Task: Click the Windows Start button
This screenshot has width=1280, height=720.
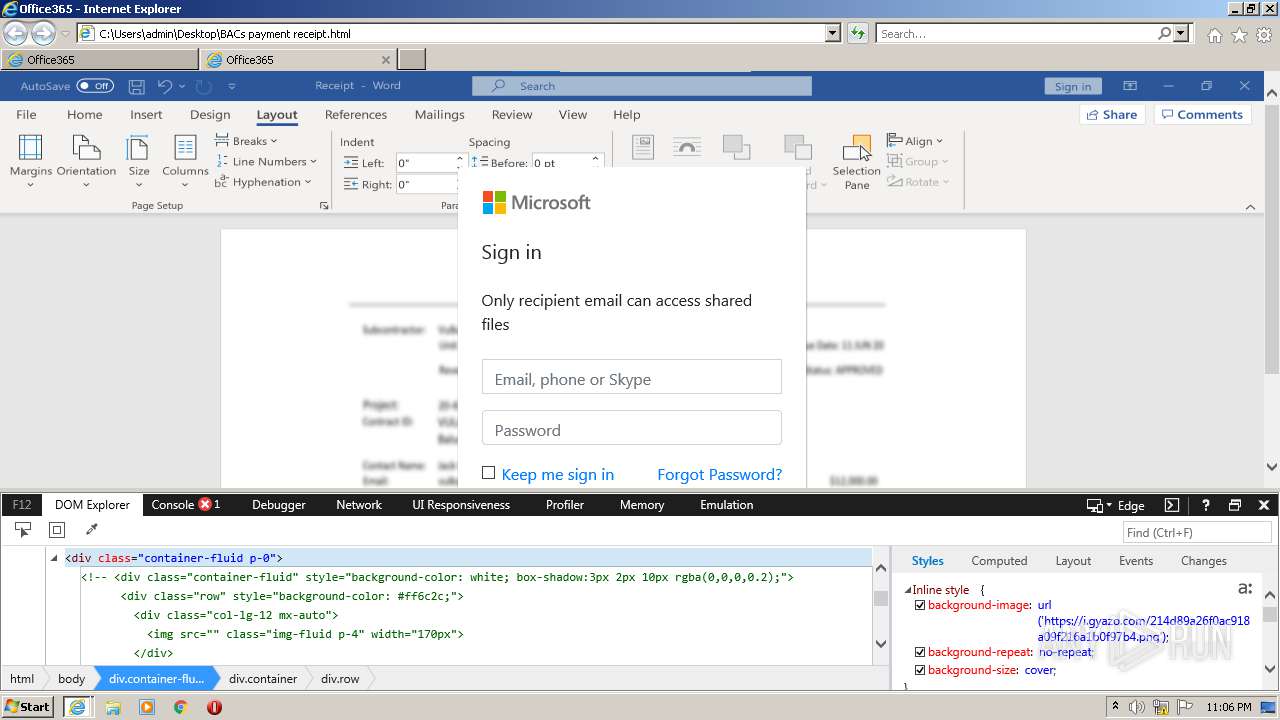Action: [28, 707]
